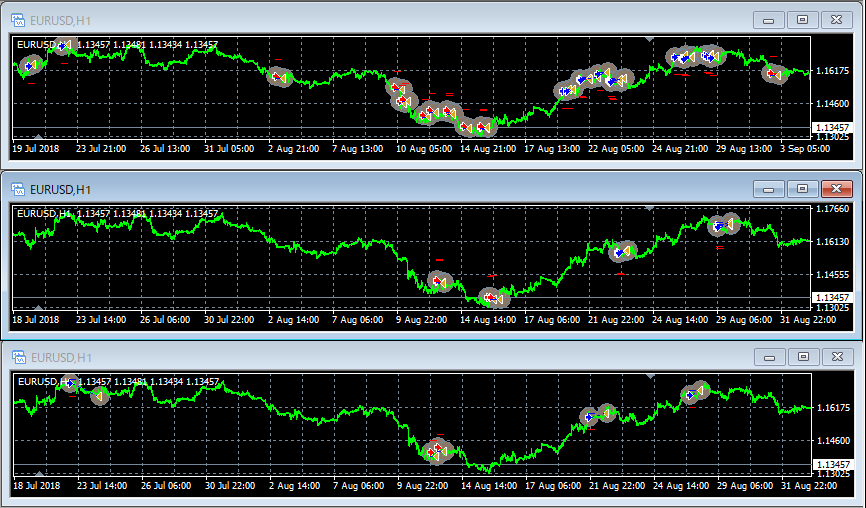The height and width of the screenshot is (508, 866).
Task: Close the top EURUSD,H1 chart window
Action: coord(837,20)
